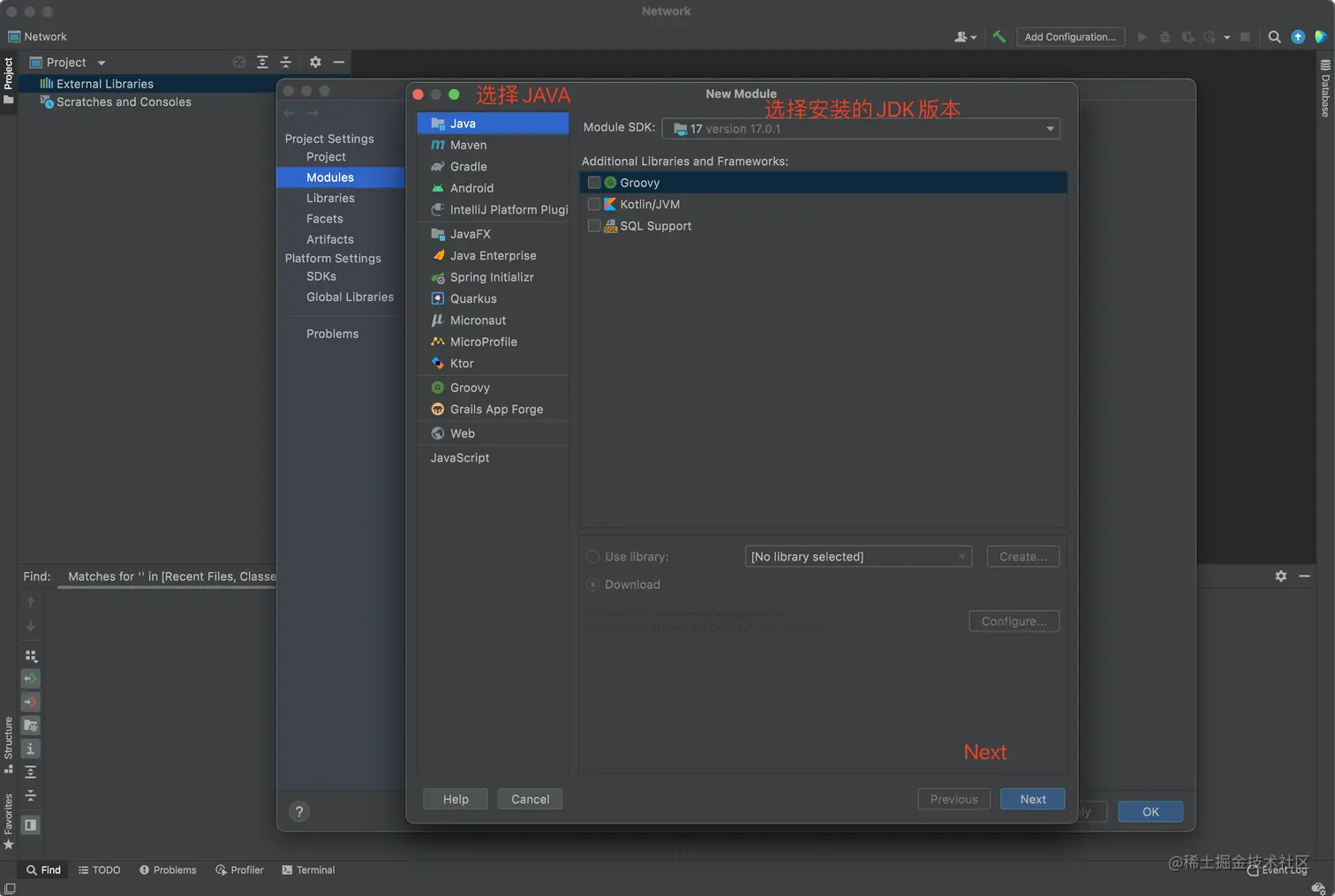Select the Use library radio button
The height and width of the screenshot is (896, 1335).
(593, 557)
